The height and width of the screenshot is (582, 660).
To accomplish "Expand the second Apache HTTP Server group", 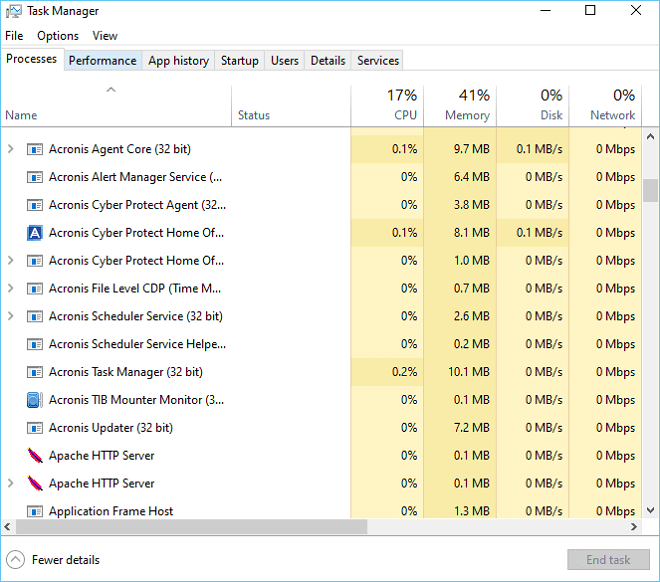I will click(x=11, y=483).
